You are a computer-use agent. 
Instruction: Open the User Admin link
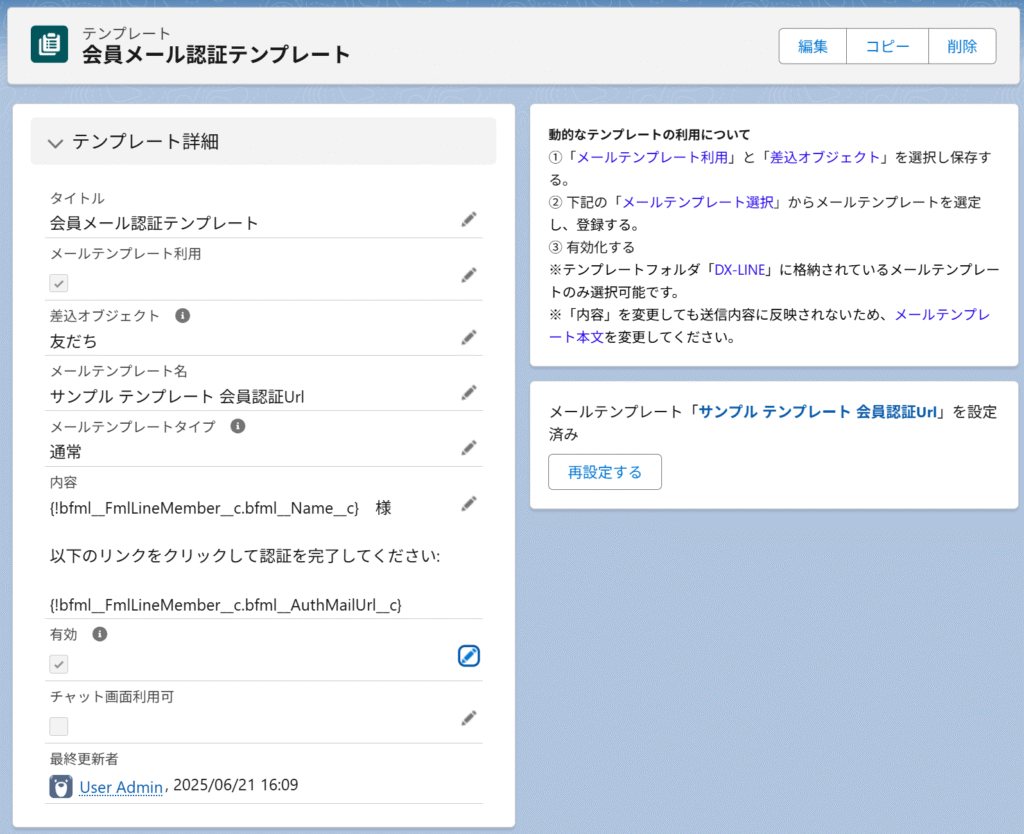(120, 788)
